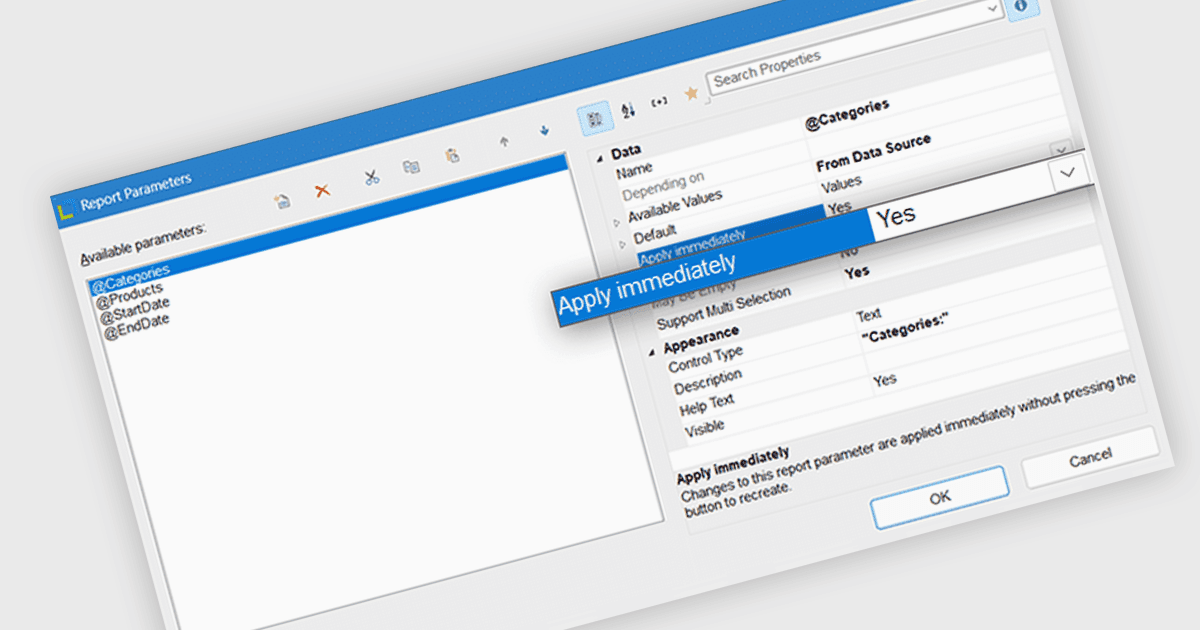Click the new parameter toolbar icon
The width and height of the screenshot is (1200, 630).
pos(283,201)
